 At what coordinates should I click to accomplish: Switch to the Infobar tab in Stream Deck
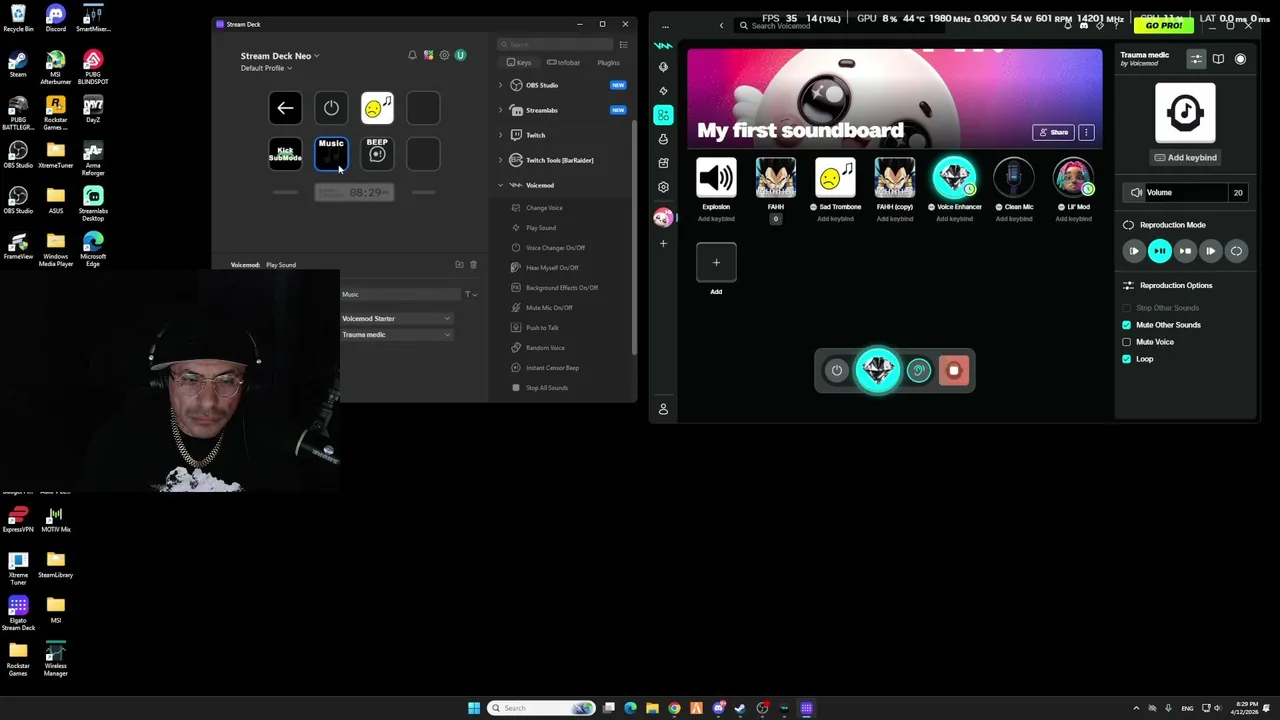(x=564, y=63)
